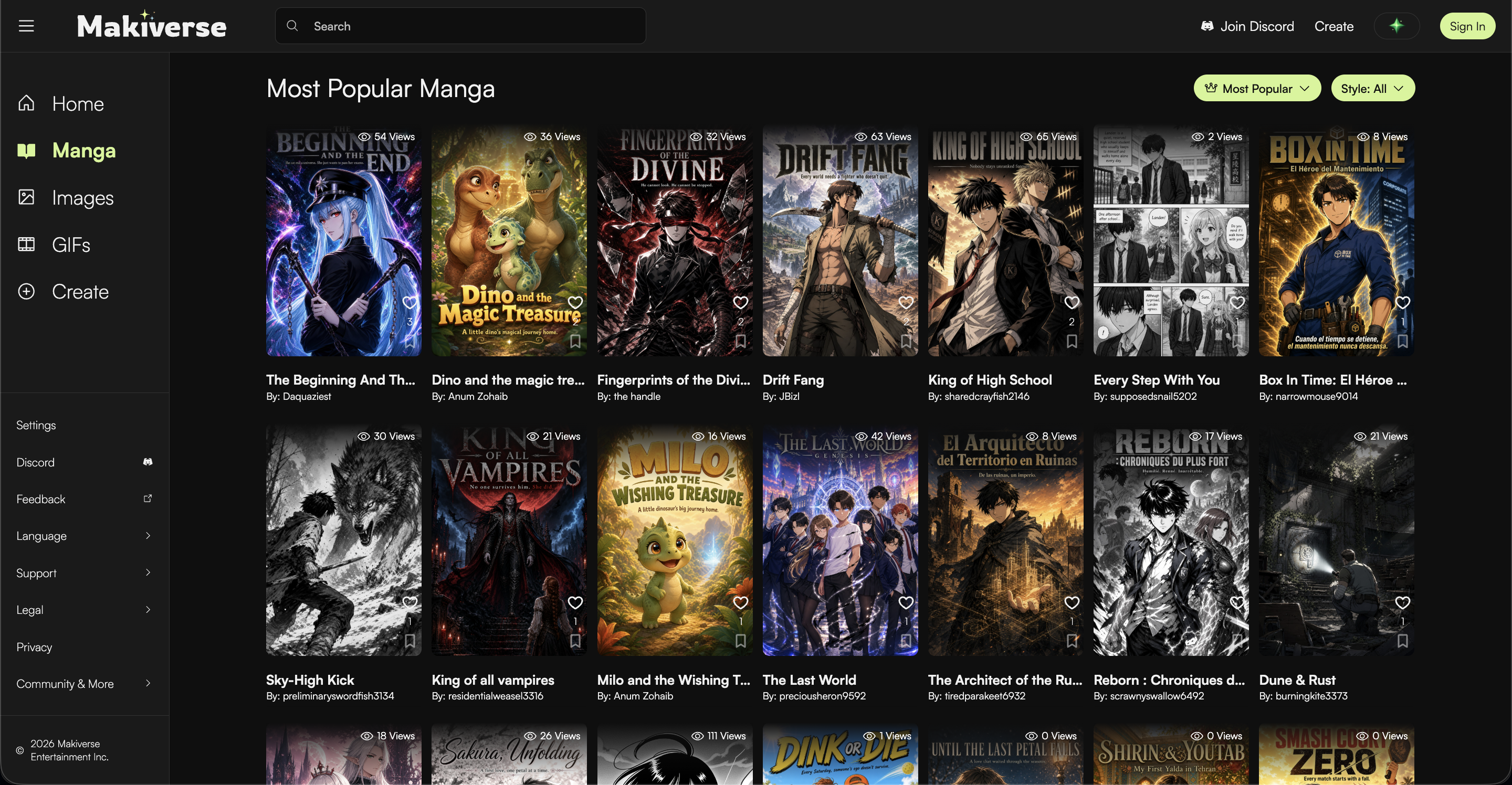Bookmark the Dune & Rust manga
The image size is (1512, 785).
pos(1403,641)
